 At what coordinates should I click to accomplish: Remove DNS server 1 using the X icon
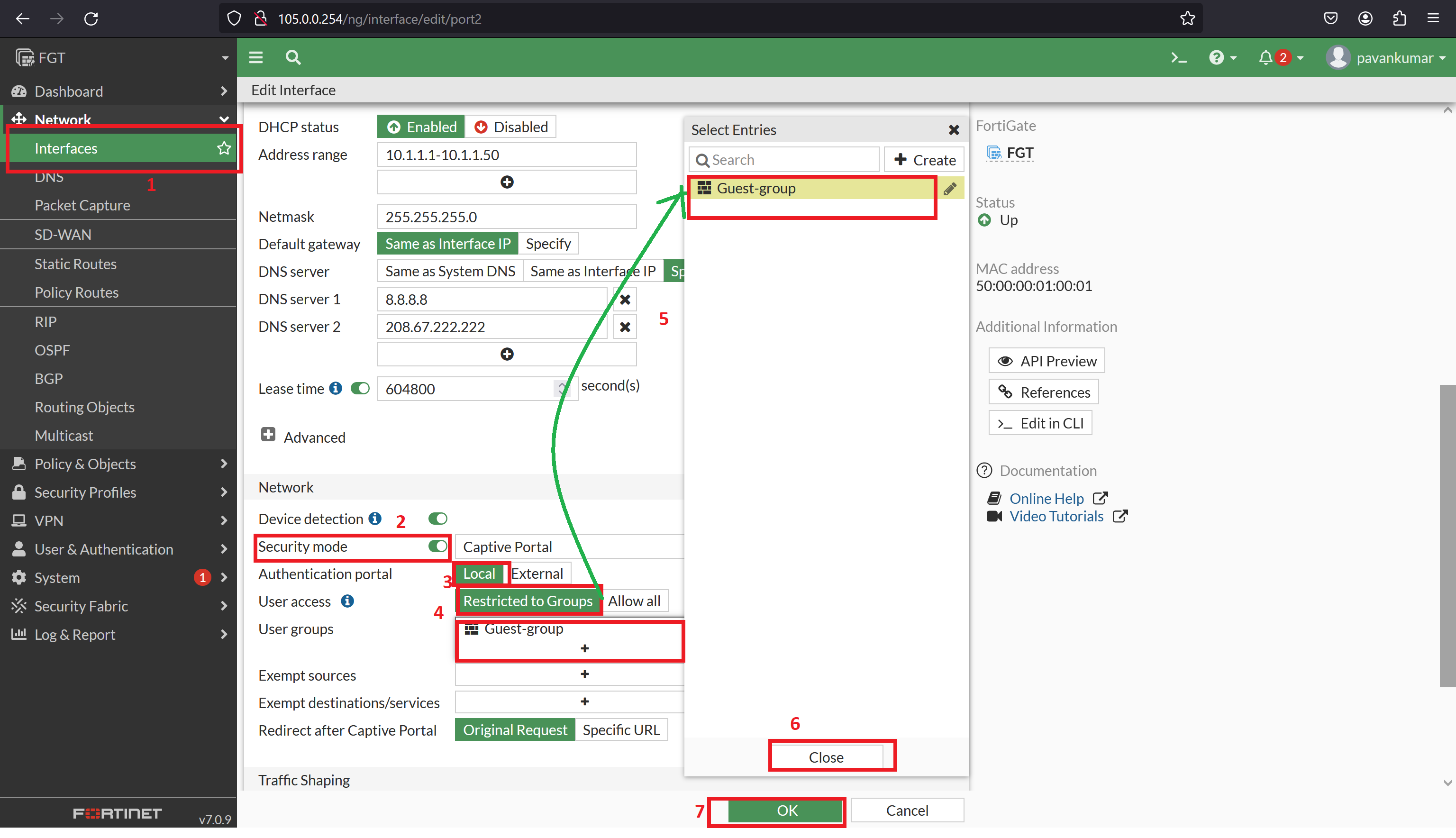(x=624, y=299)
